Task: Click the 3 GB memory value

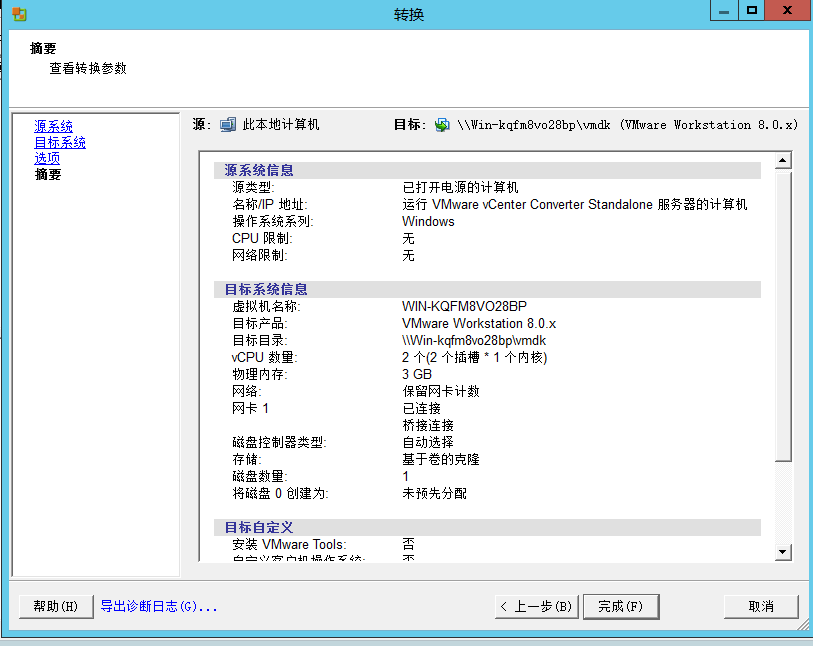Action: [x=417, y=374]
